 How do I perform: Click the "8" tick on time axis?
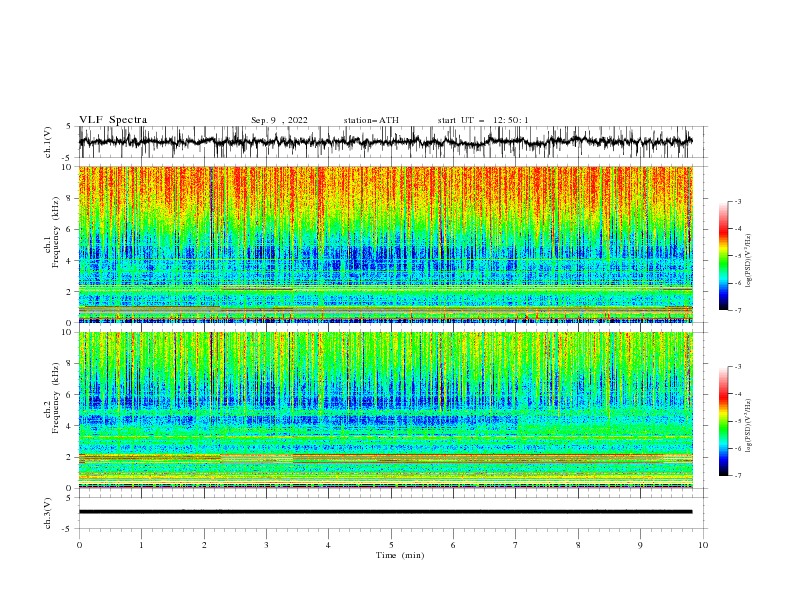coord(578,545)
